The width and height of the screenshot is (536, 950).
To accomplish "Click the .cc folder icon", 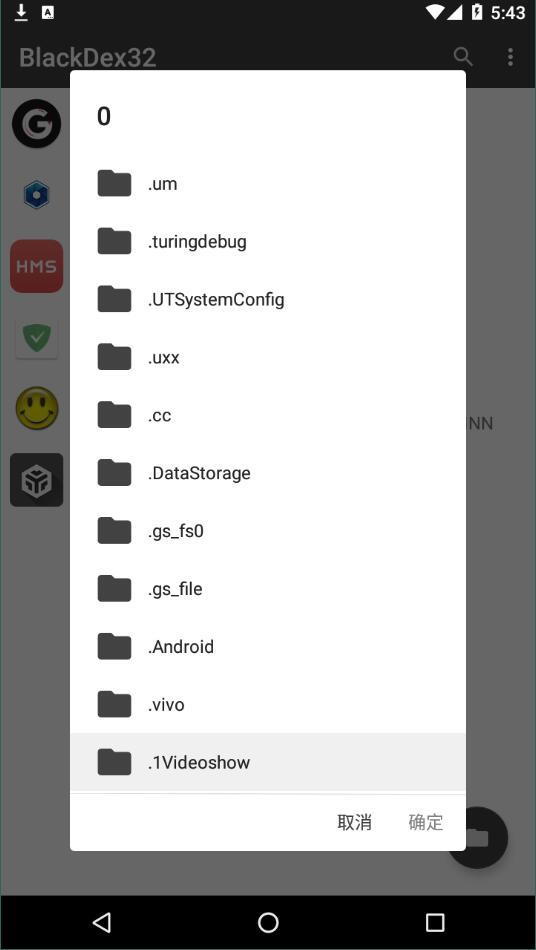I will click(x=114, y=415).
